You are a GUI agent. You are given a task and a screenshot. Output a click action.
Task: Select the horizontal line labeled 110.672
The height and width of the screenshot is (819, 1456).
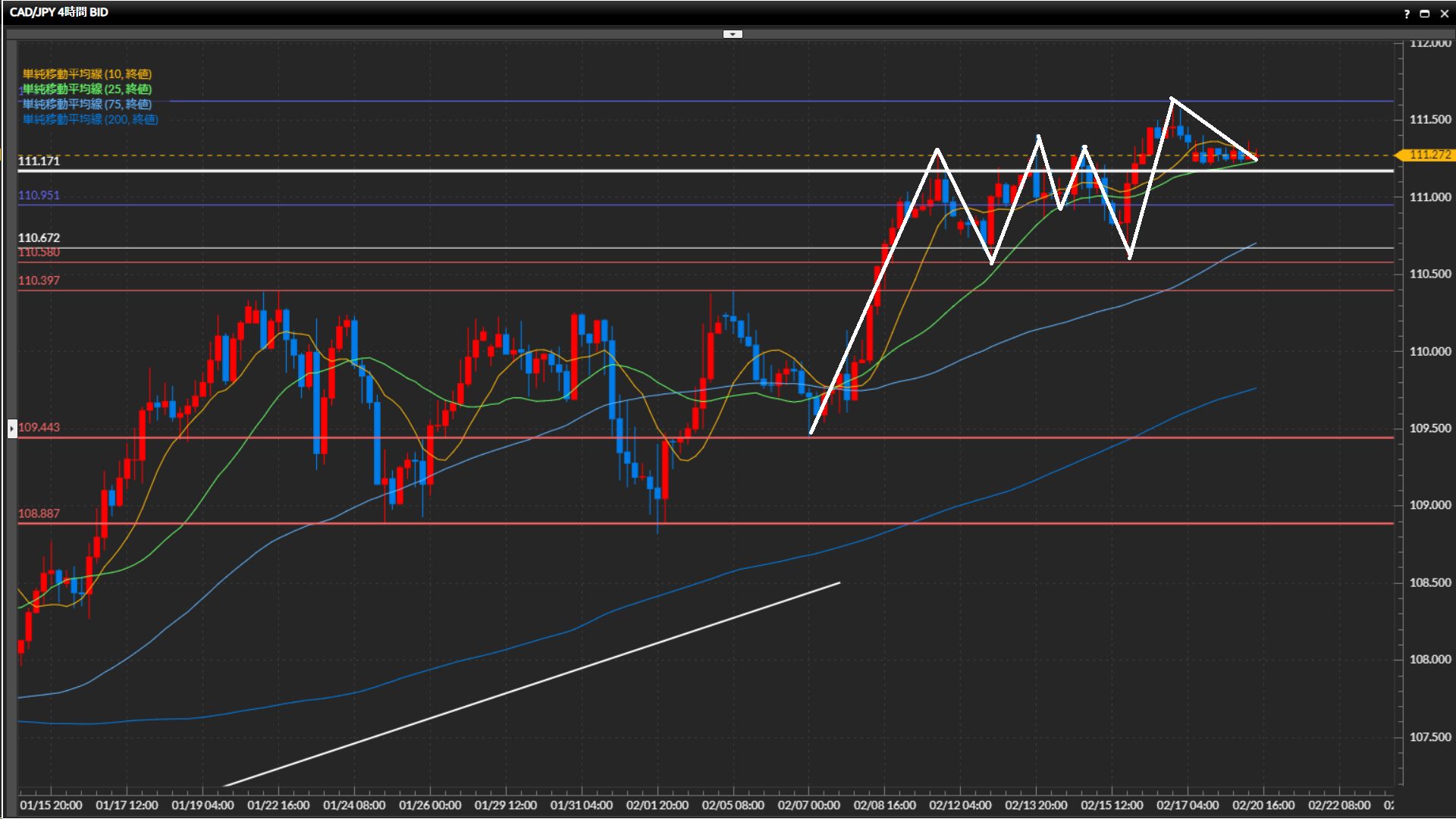tap(455, 248)
